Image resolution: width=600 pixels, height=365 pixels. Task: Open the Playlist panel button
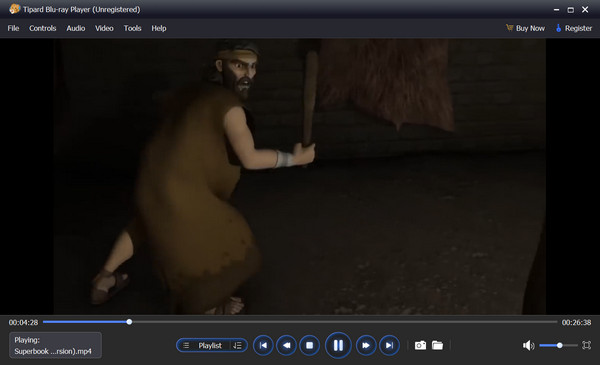point(210,345)
